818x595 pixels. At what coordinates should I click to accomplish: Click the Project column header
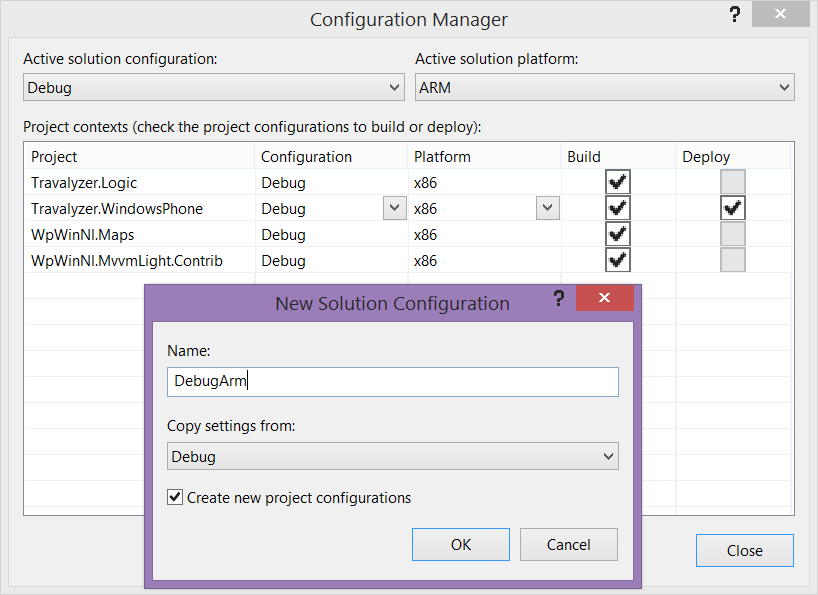(139, 156)
